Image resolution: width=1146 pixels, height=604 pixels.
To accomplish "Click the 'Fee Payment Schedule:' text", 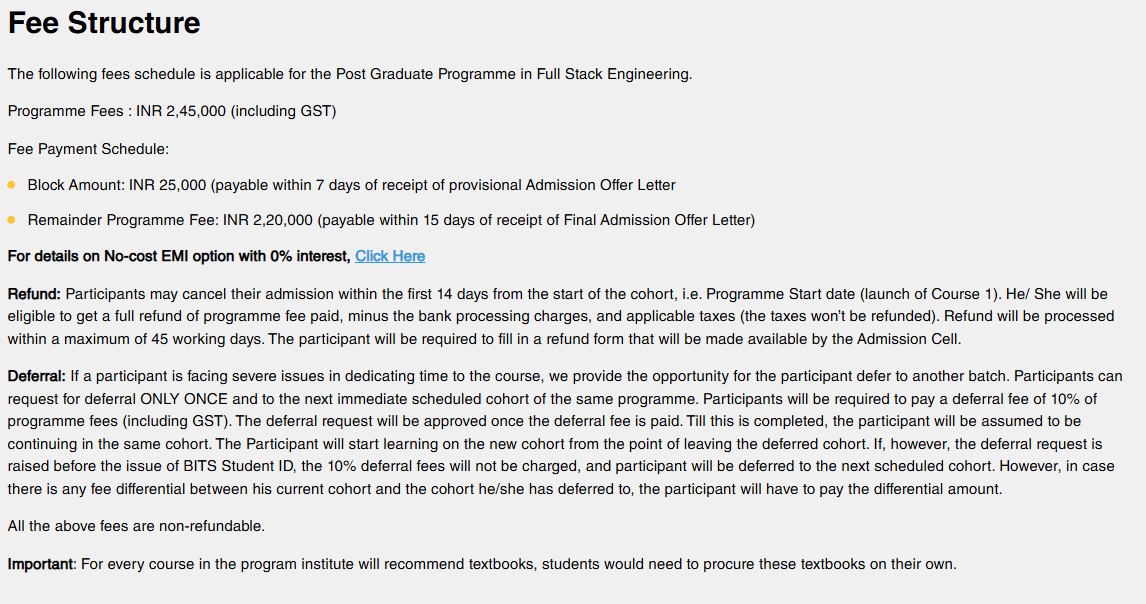I will click(x=88, y=149).
